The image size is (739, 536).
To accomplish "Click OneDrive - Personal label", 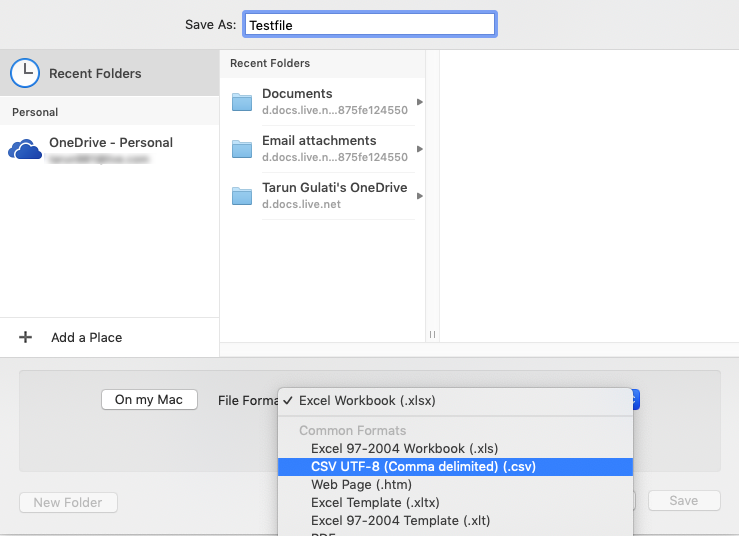I will [x=111, y=142].
